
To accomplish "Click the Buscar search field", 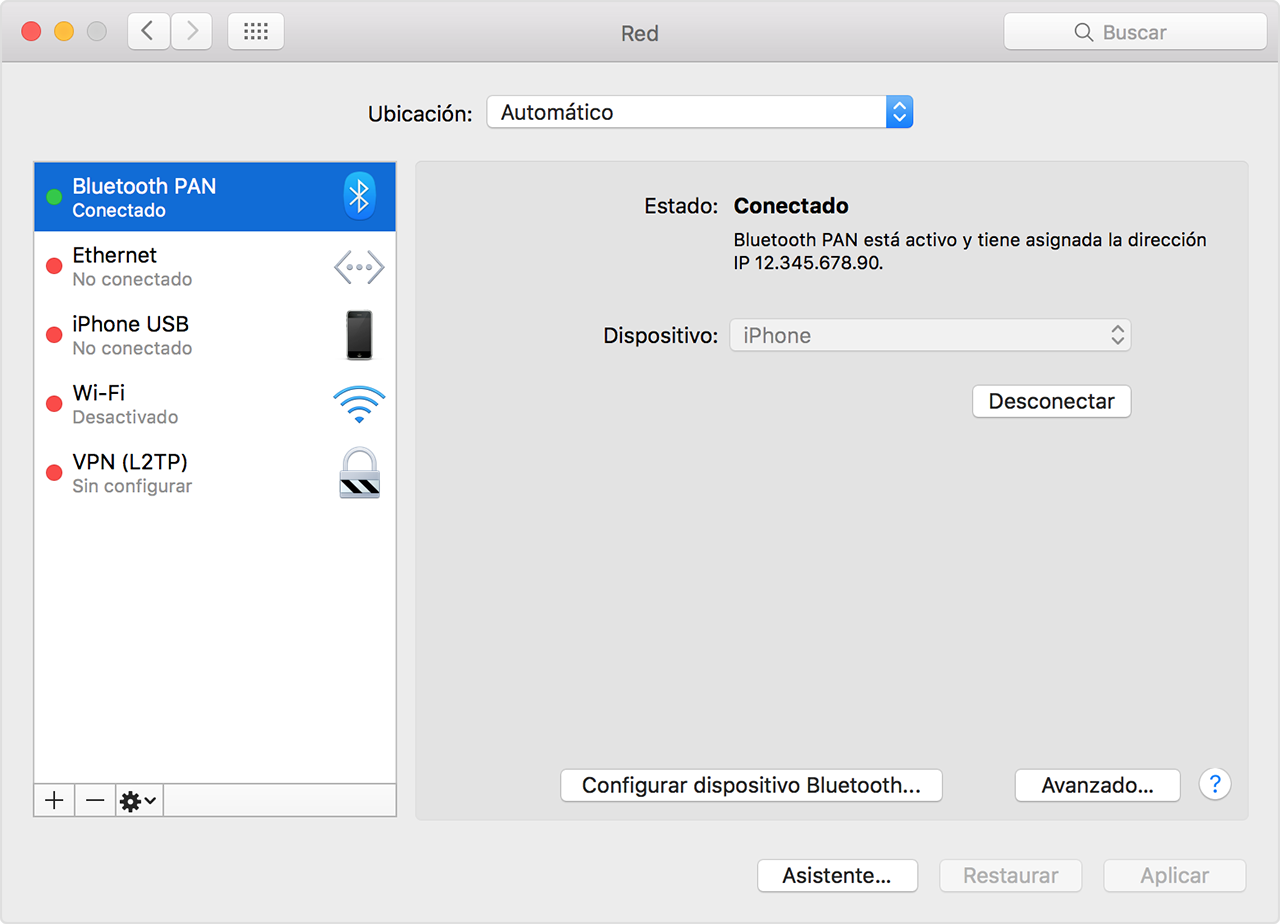I will coord(1133,32).
